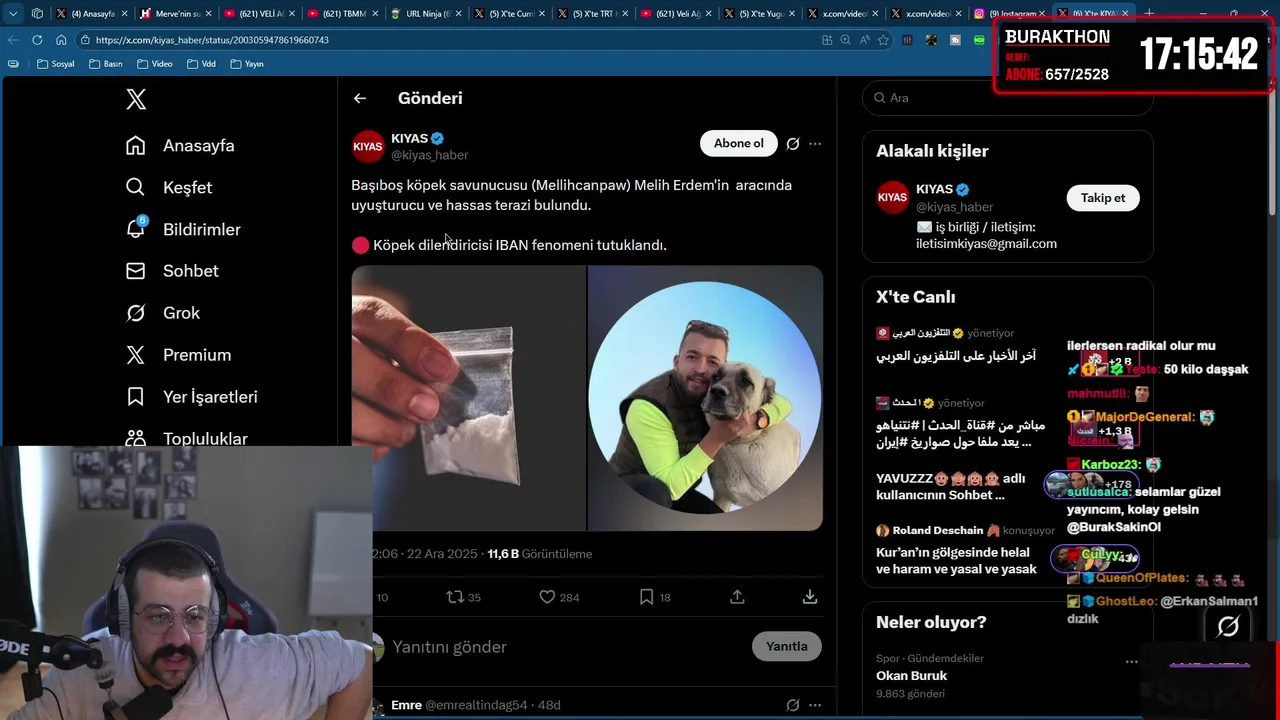Image resolution: width=1280 pixels, height=720 pixels.
Task: Go back using the Gönderi arrow
Action: pyautogui.click(x=360, y=98)
